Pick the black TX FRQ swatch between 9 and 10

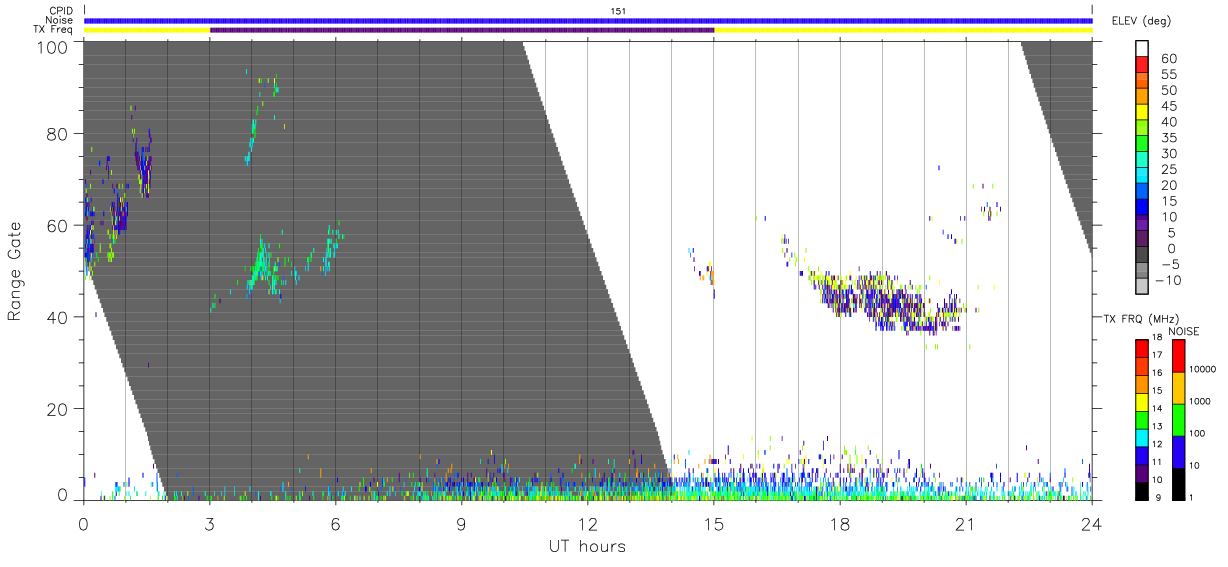point(1142,491)
